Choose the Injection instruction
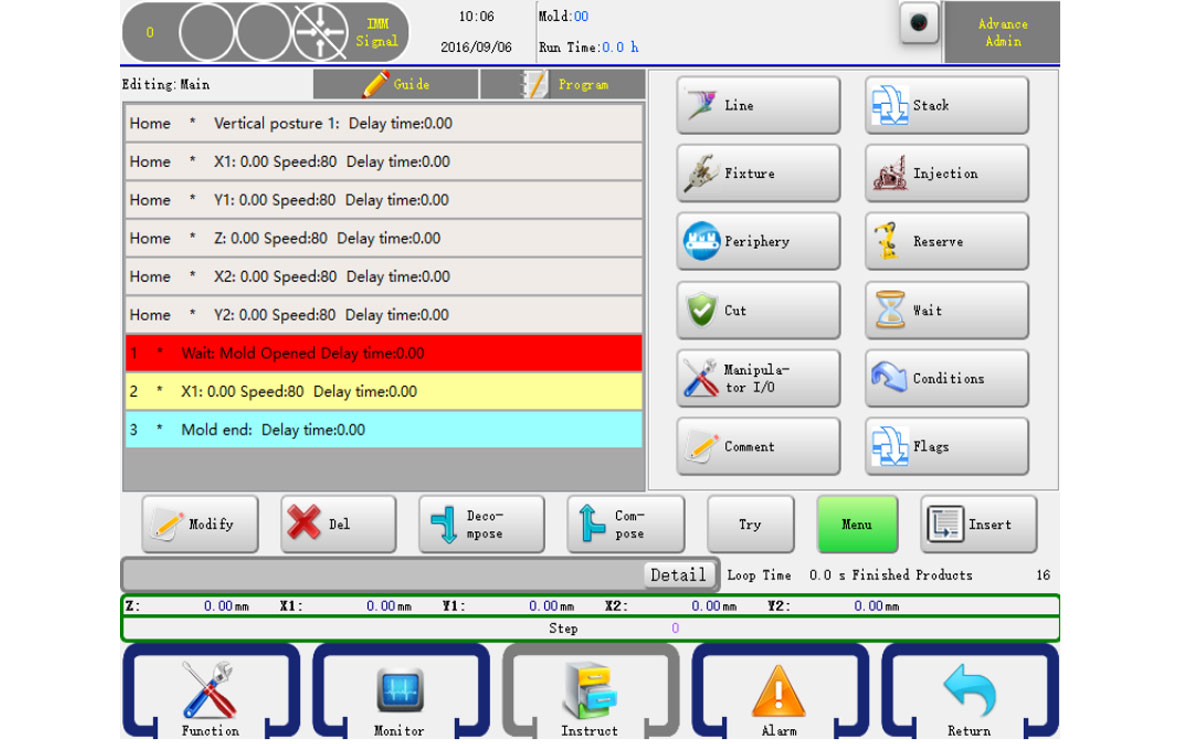This screenshot has height=744, width=1200. coord(946,174)
